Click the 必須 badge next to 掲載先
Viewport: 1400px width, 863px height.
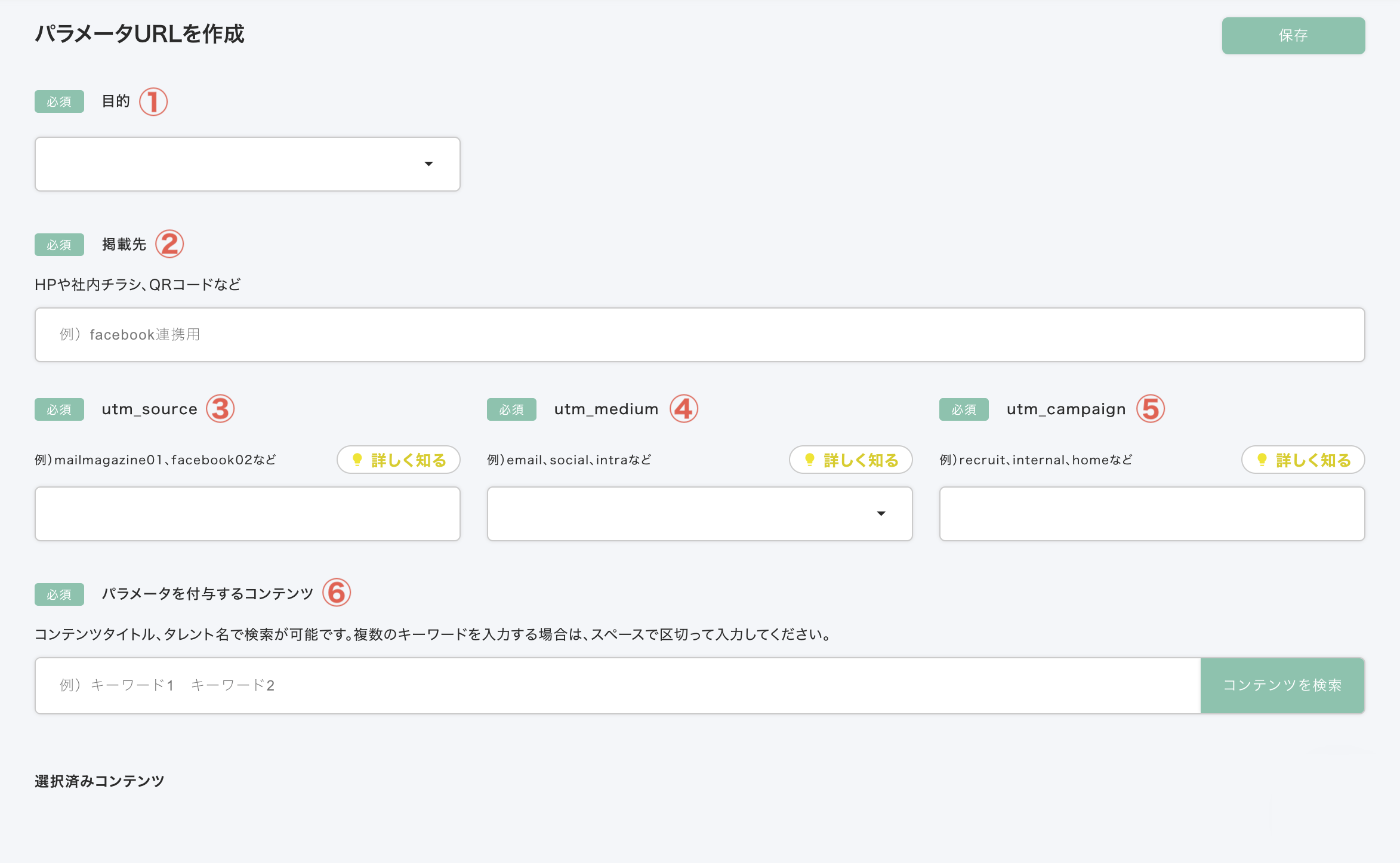click(x=59, y=245)
